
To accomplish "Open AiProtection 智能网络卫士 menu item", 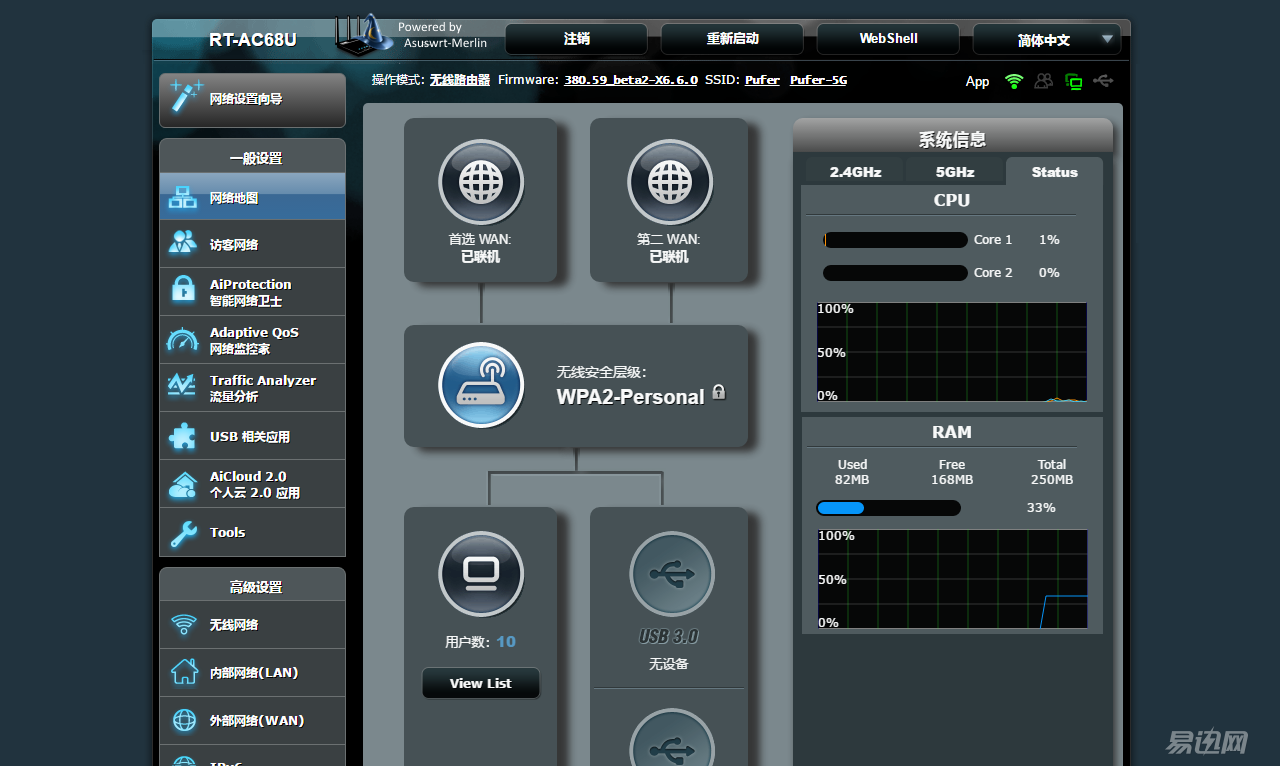I will pyautogui.click(x=252, y=292).
